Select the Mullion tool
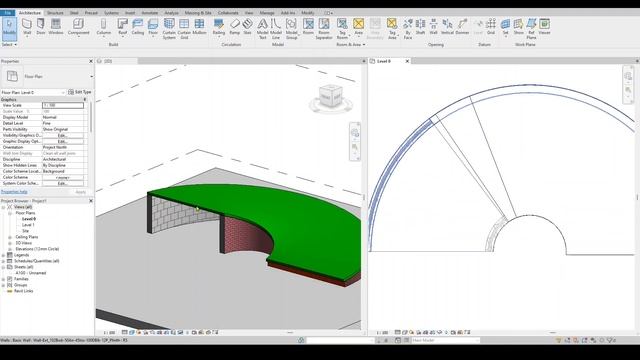The image size is (640, 360). pos(199,27)
